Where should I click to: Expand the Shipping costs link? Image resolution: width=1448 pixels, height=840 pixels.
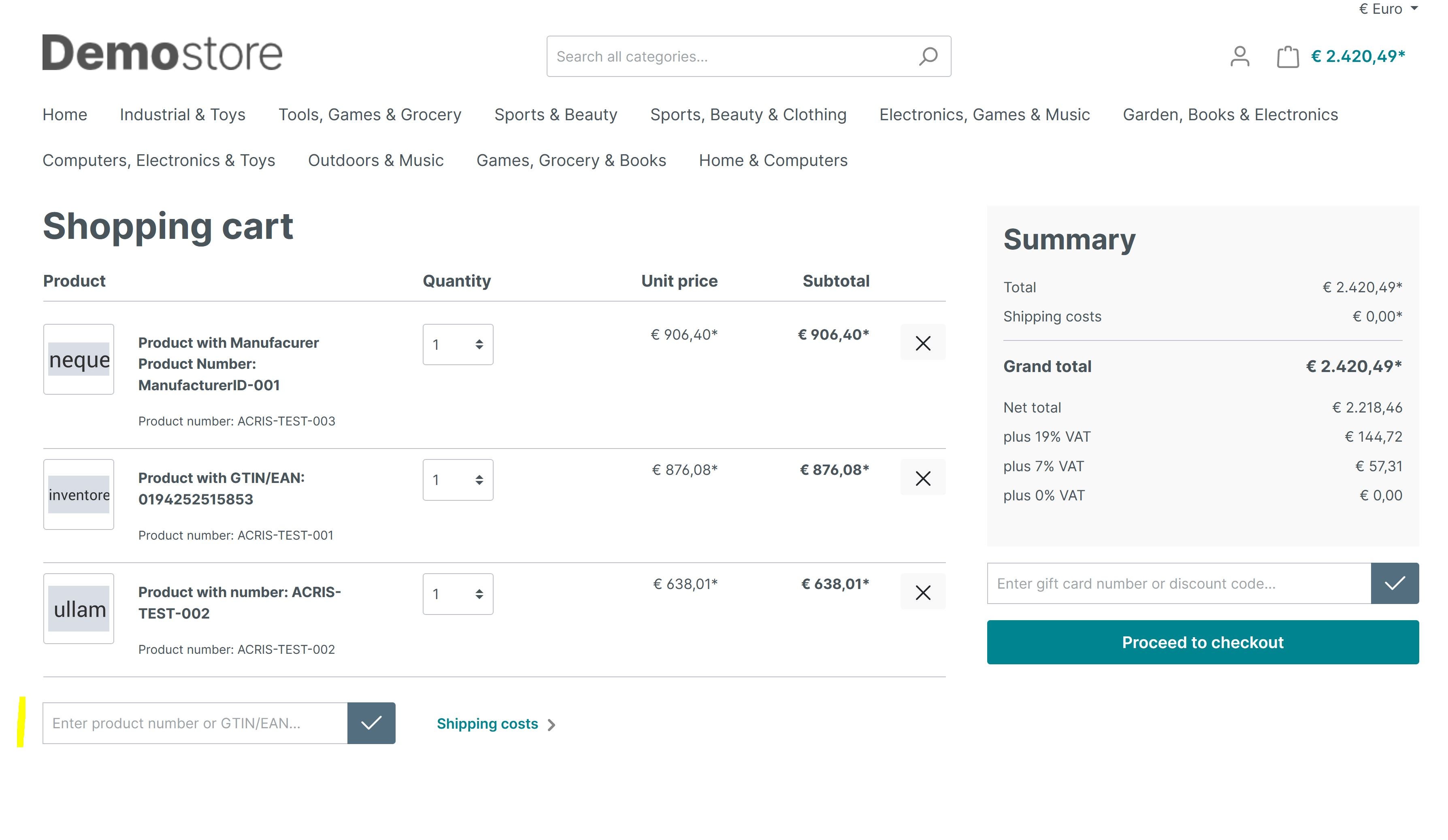(x=496, y=724)
